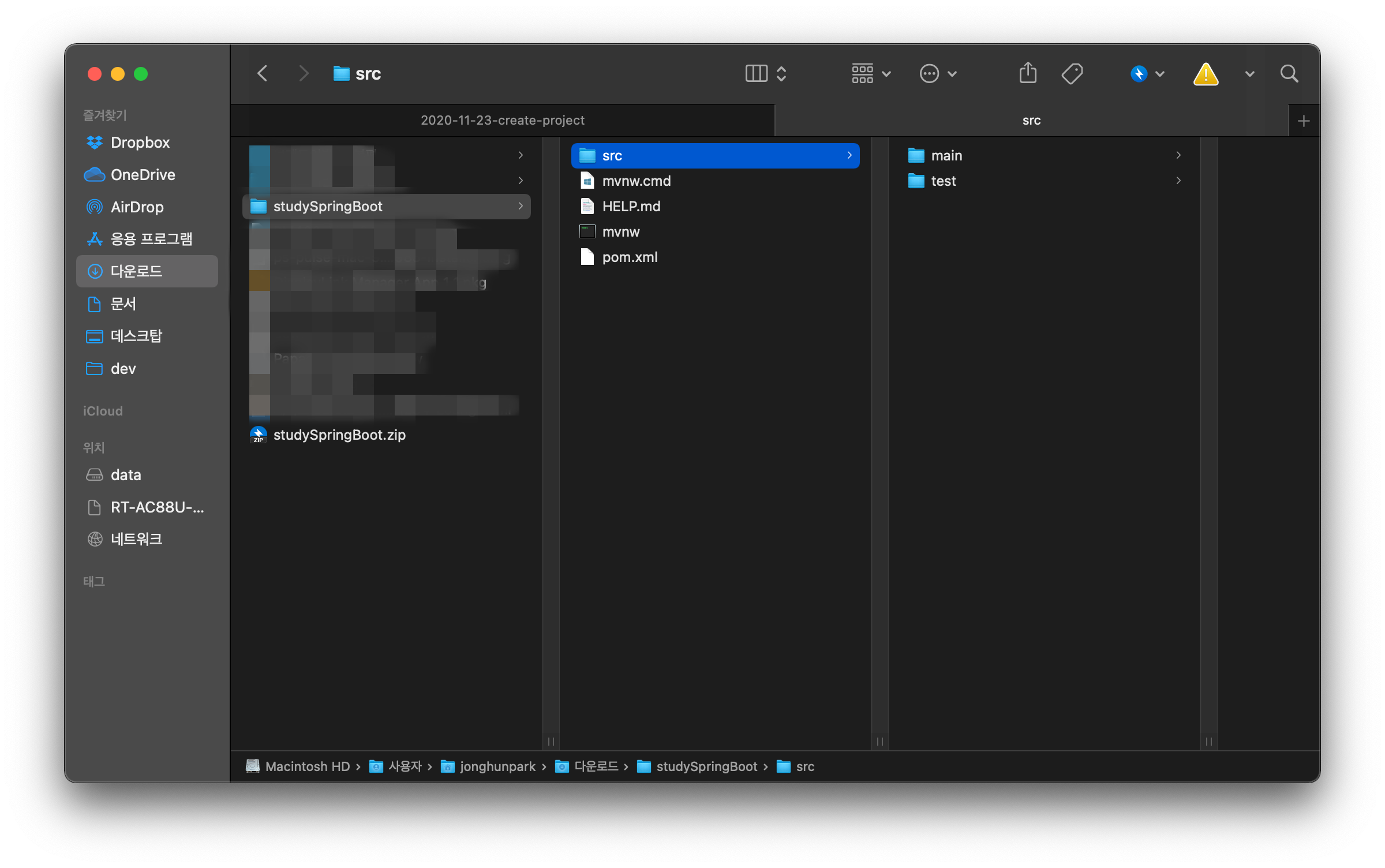The height and width of the screenshot is (868, 1385).
Task: Select OneDrive in sidebar
Action: tap(143, 174)
